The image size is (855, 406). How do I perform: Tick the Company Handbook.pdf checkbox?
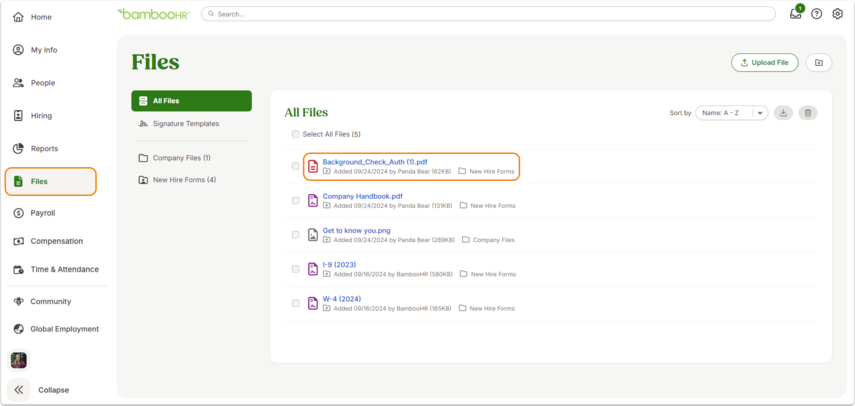point(296,201)
